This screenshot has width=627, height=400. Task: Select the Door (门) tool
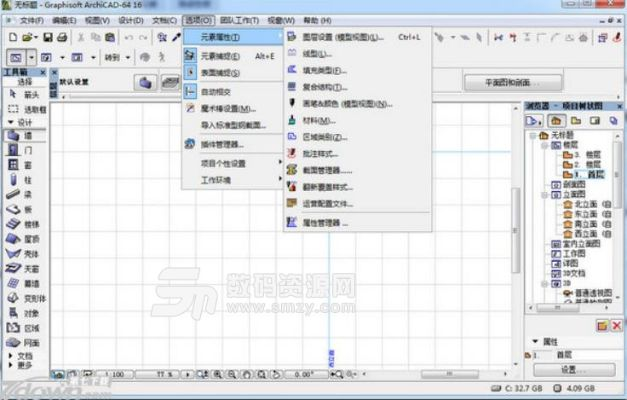pyautogui.click(x=24, y=150)
